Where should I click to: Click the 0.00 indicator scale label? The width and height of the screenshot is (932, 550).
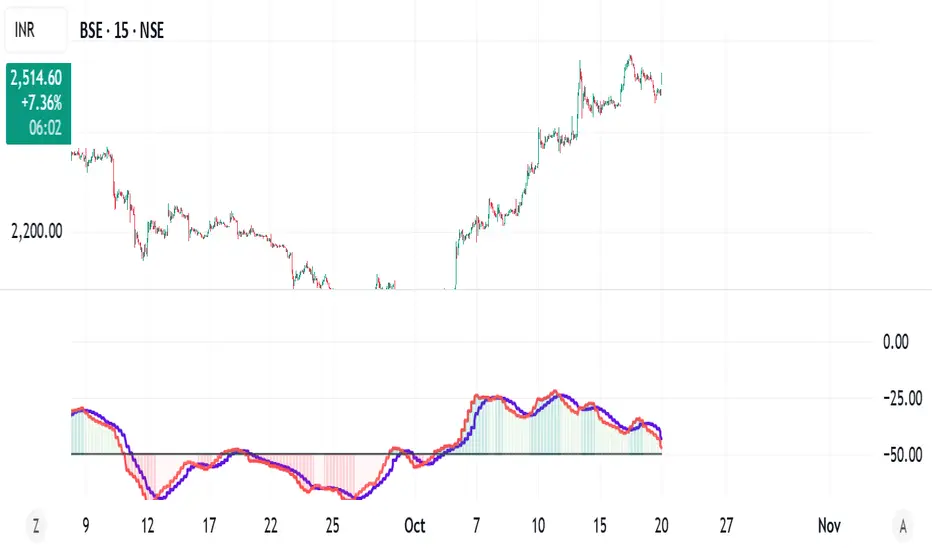pos(895,342)
